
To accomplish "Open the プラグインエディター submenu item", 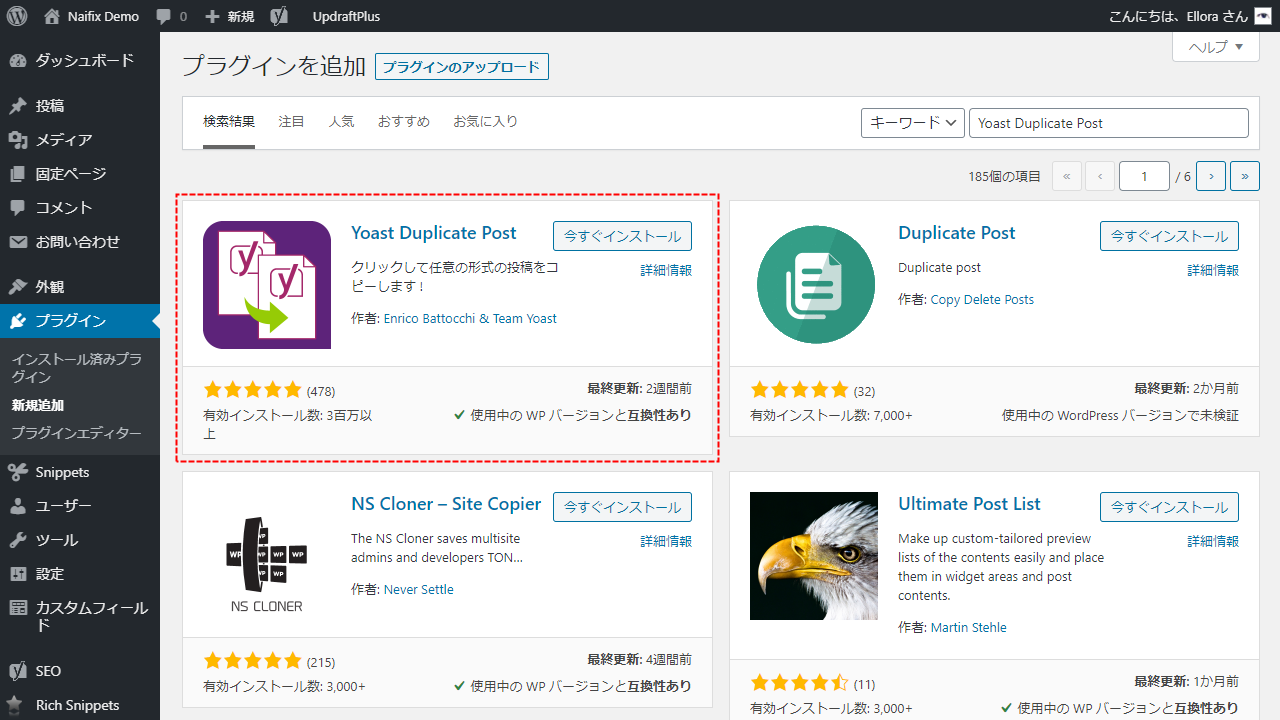I will pos(76,433).
